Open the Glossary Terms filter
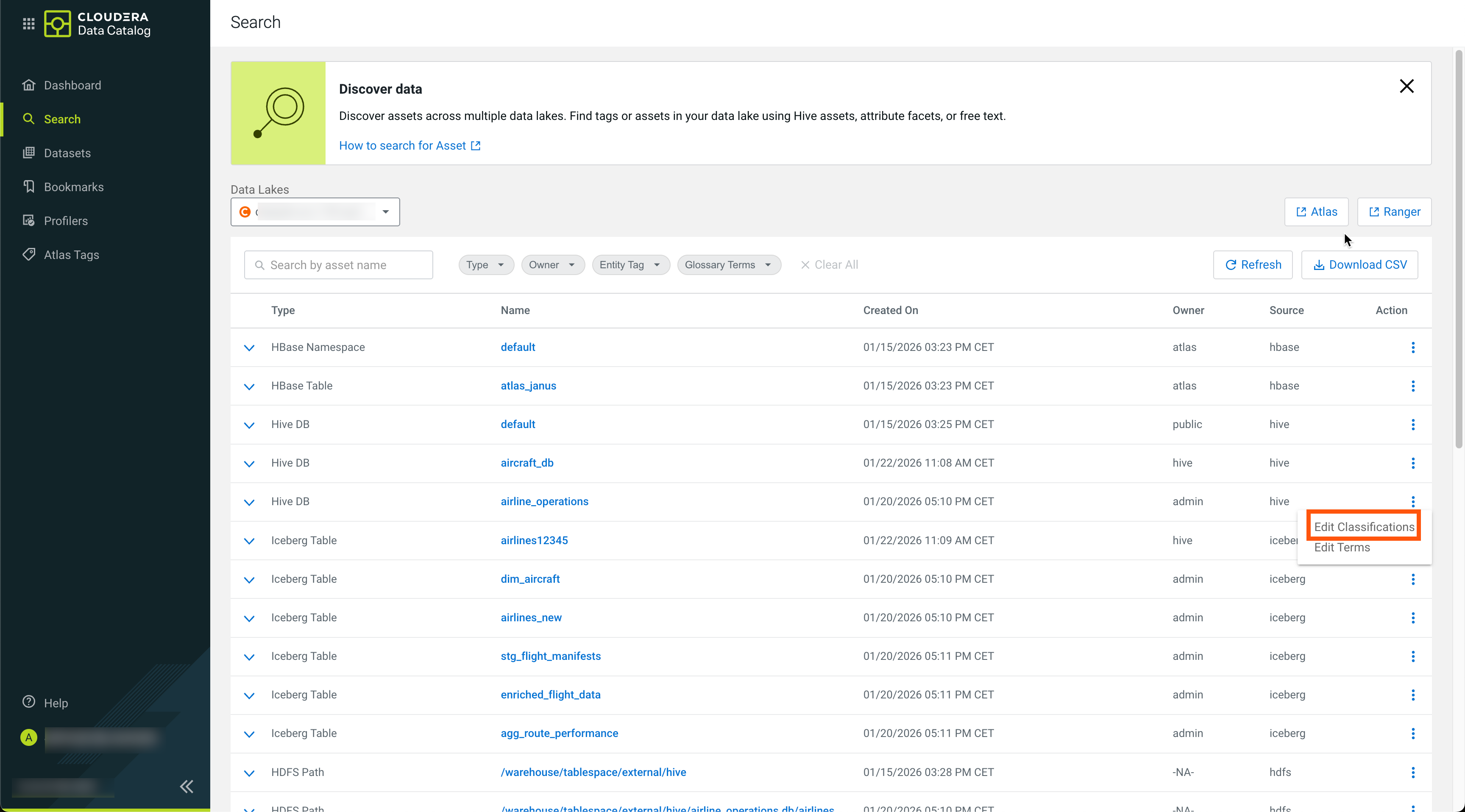 (x=728, y=265)
